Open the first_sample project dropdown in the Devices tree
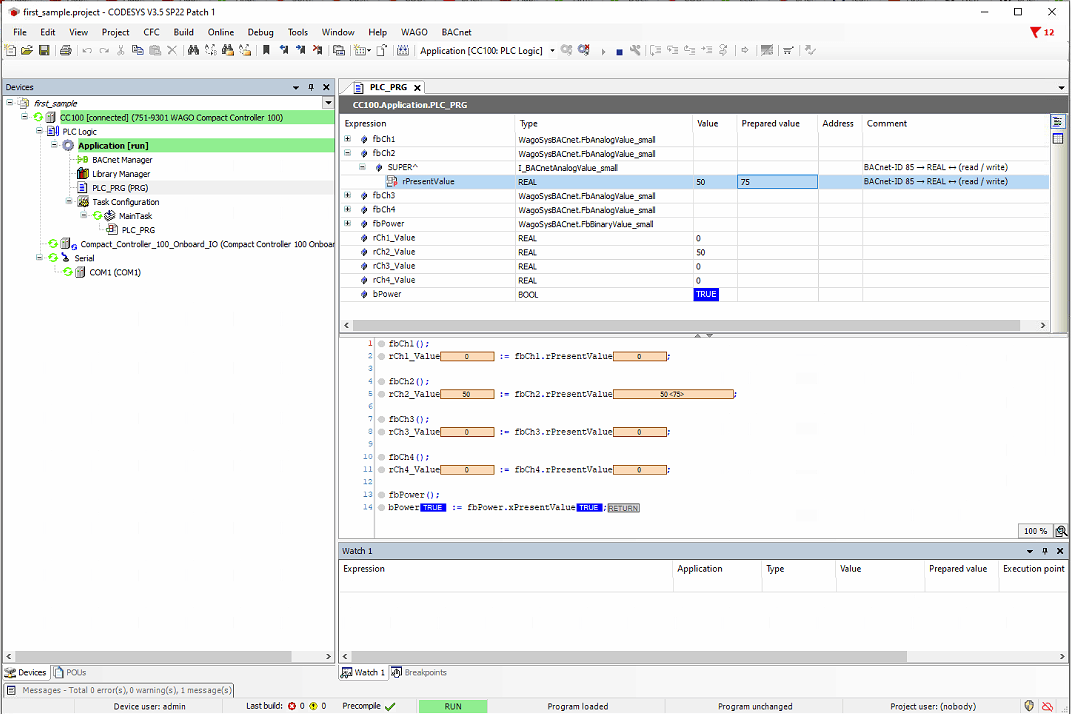 (x=328, y=103)
